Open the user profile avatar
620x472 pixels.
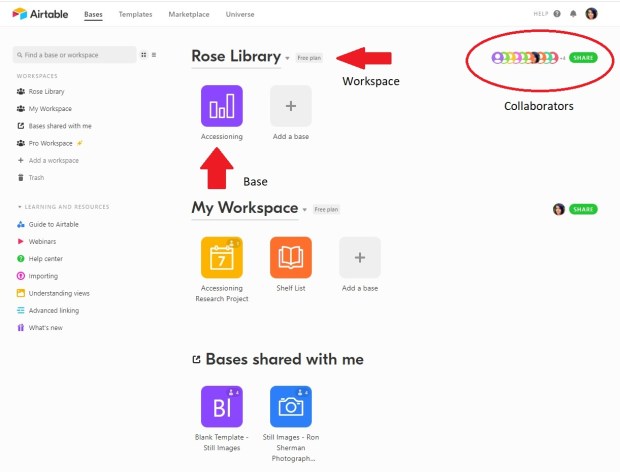(x=591, y=14)
